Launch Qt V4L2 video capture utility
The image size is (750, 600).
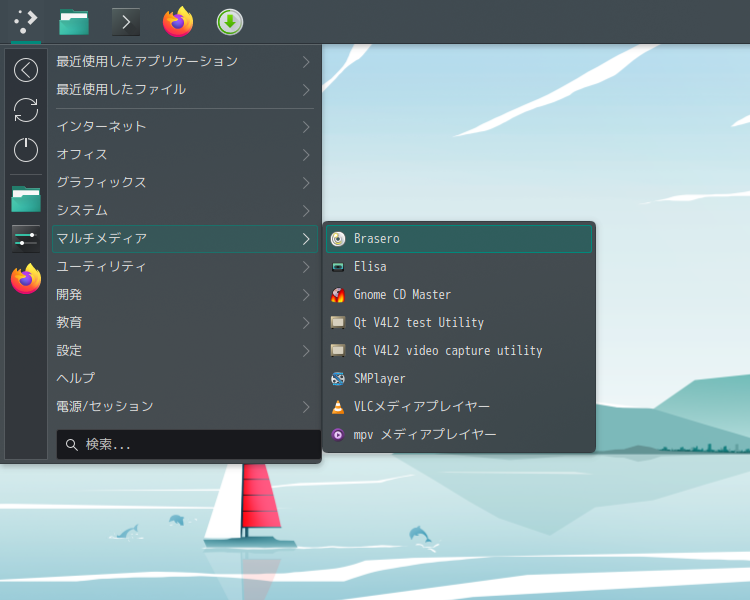[459, 351]
